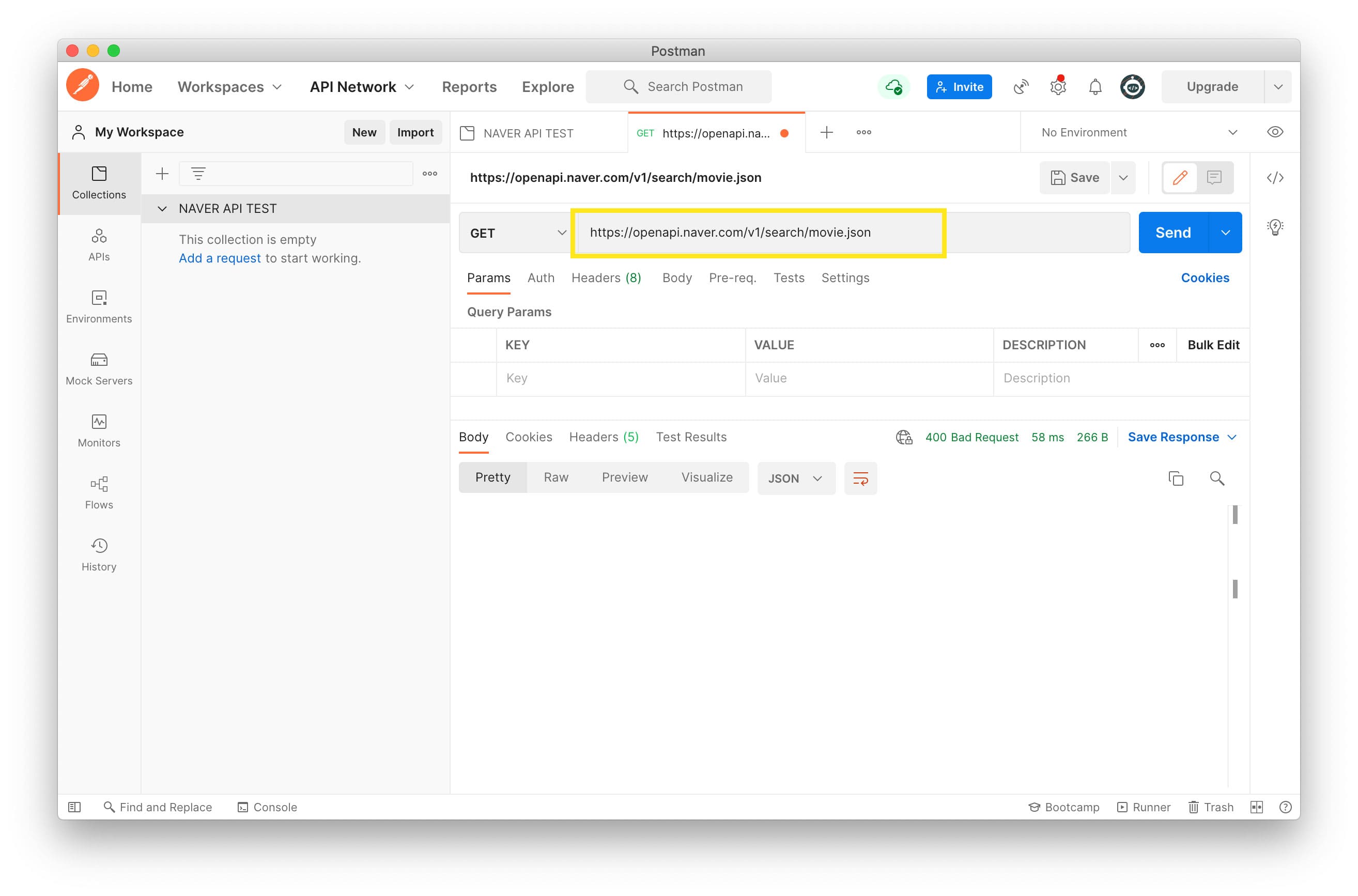Copy response body with the copy icon
The image size is (1358, 896).
point(1175,478)
